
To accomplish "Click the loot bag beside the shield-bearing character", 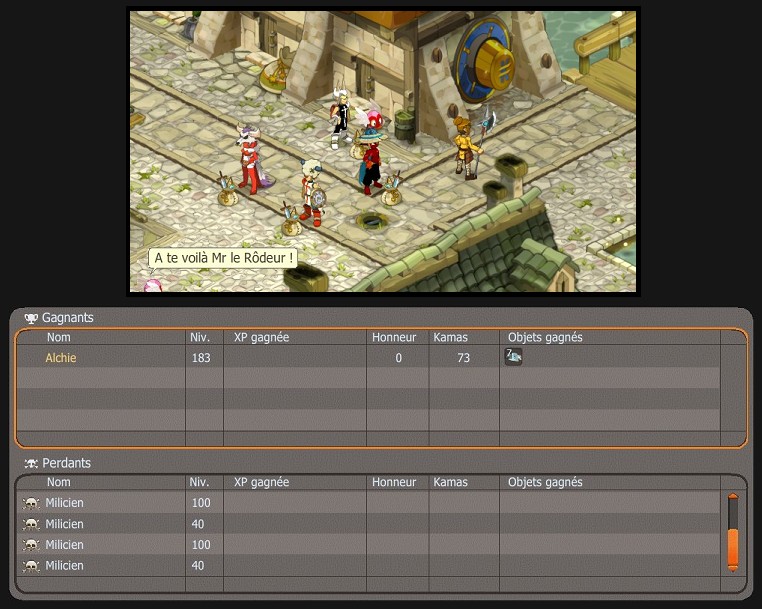I will 291,221.
